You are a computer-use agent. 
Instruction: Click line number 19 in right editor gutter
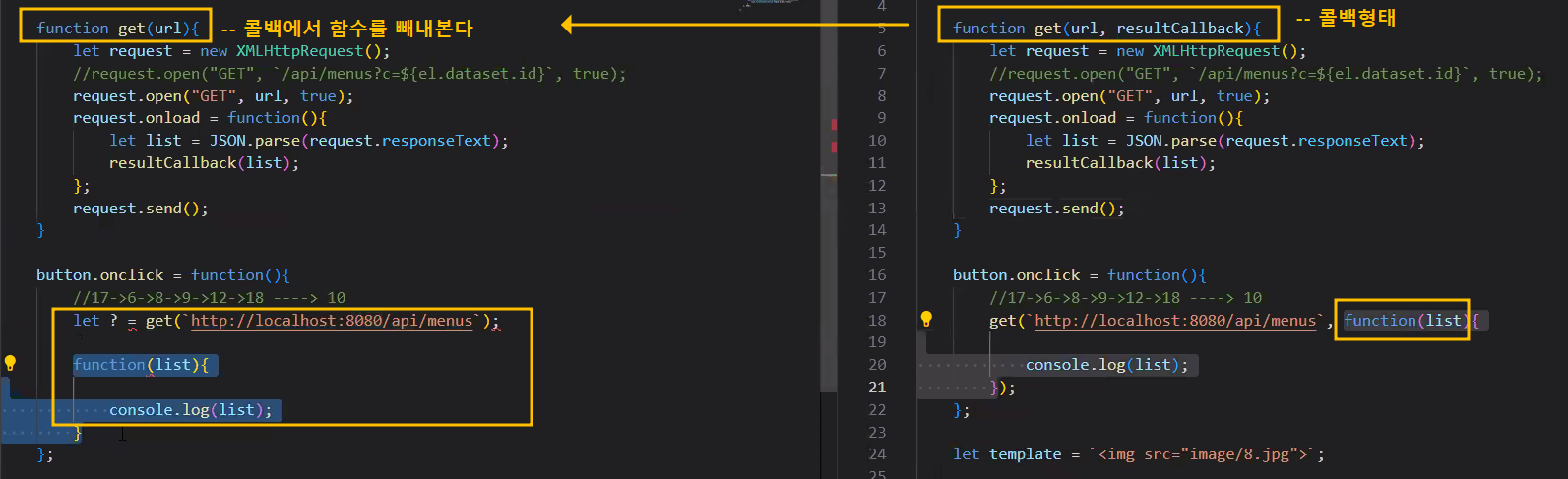(x=877, y=342)
